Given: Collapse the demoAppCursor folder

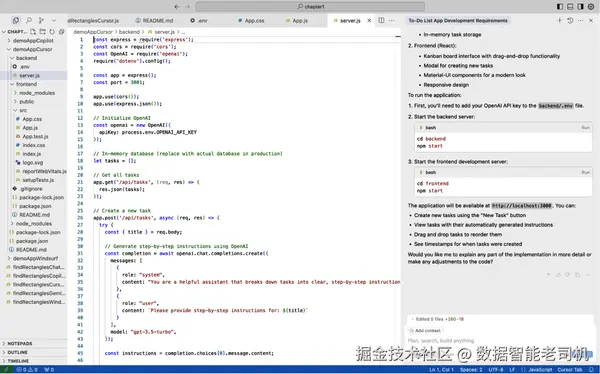Looking at the screenshot, I should coord(33,49).
